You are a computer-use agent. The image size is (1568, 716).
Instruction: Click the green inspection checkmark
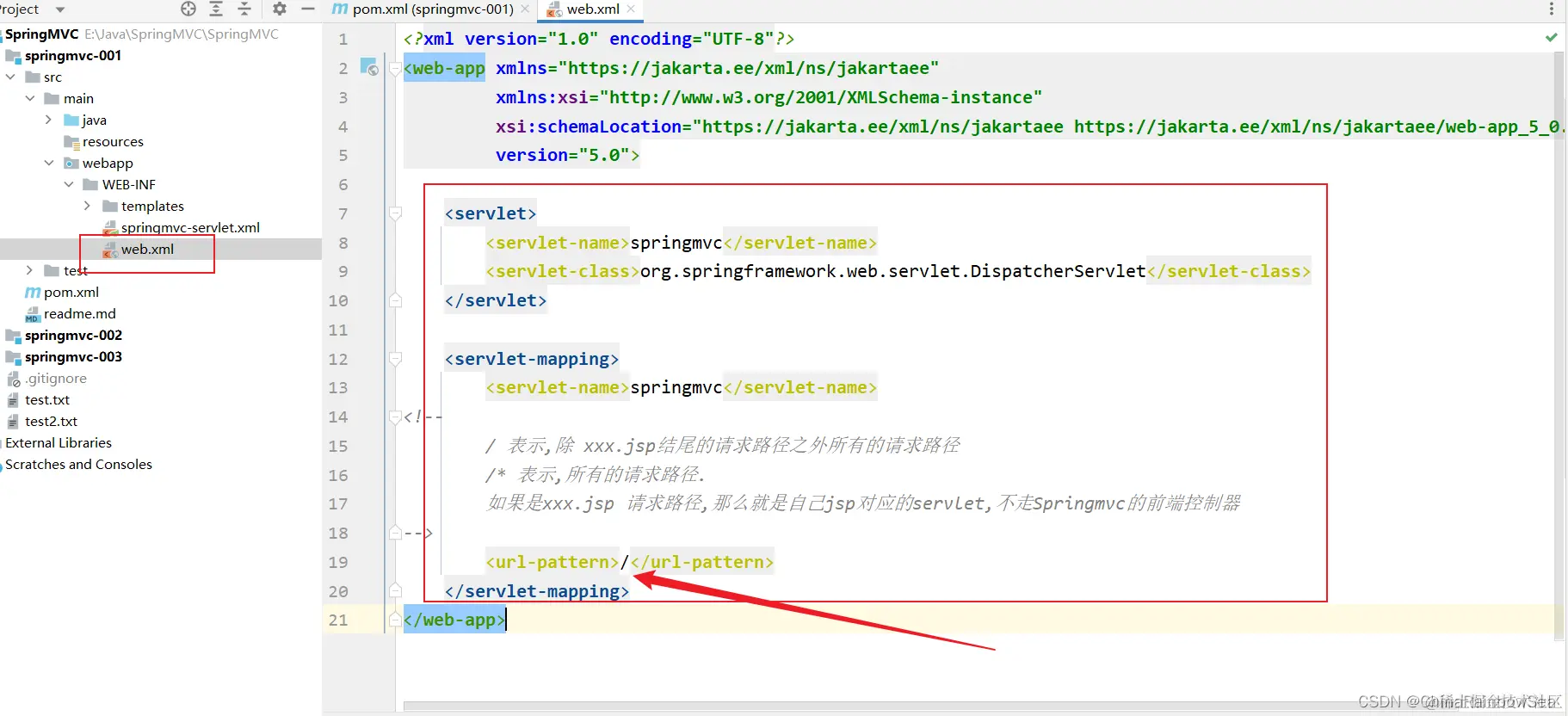click(1551, 38)
